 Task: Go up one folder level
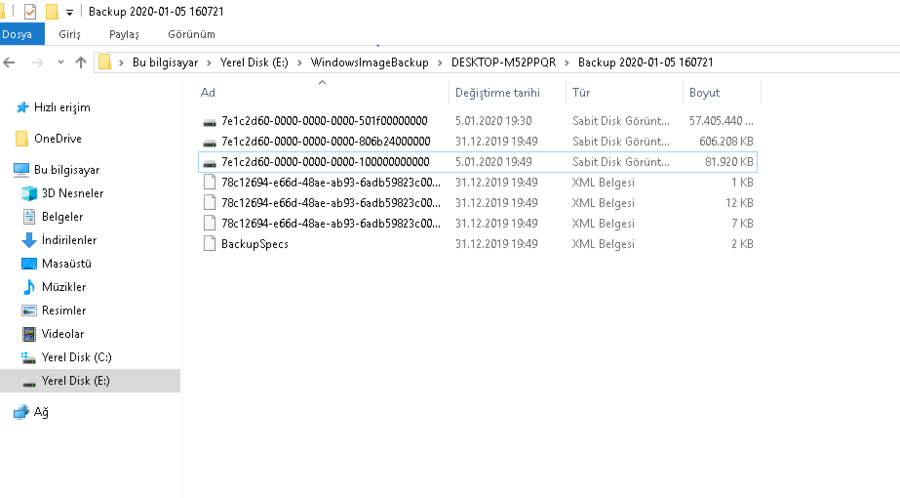click(81, 63)
